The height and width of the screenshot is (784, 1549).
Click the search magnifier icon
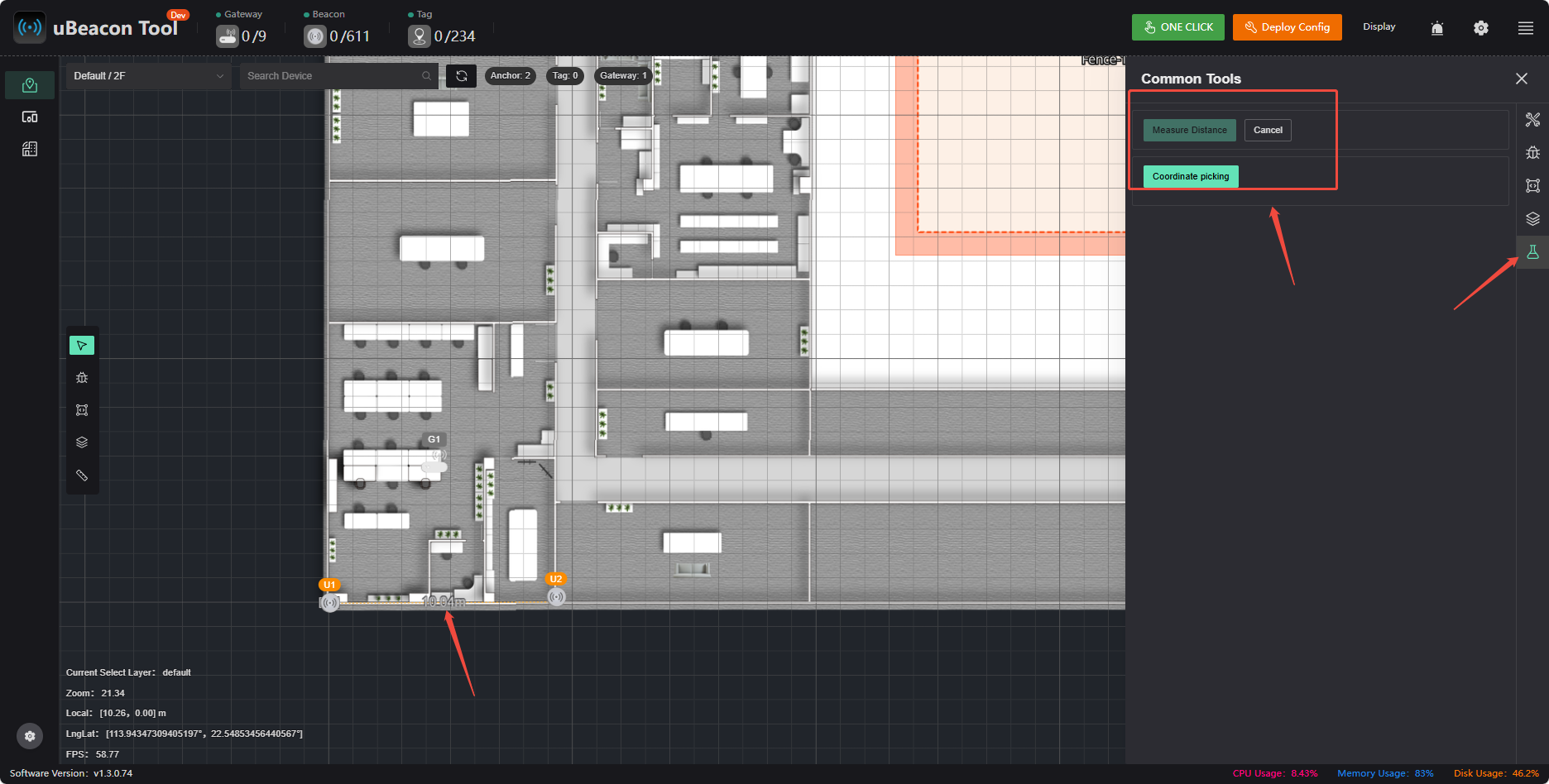[x=427, y=76]
